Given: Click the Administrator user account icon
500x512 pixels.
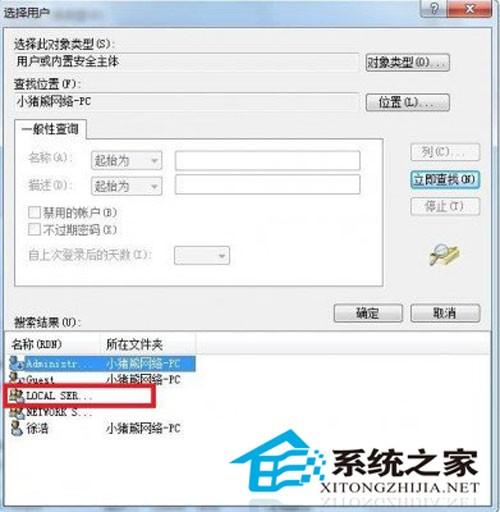Looking at the screenshot, I should coord(17,363).
